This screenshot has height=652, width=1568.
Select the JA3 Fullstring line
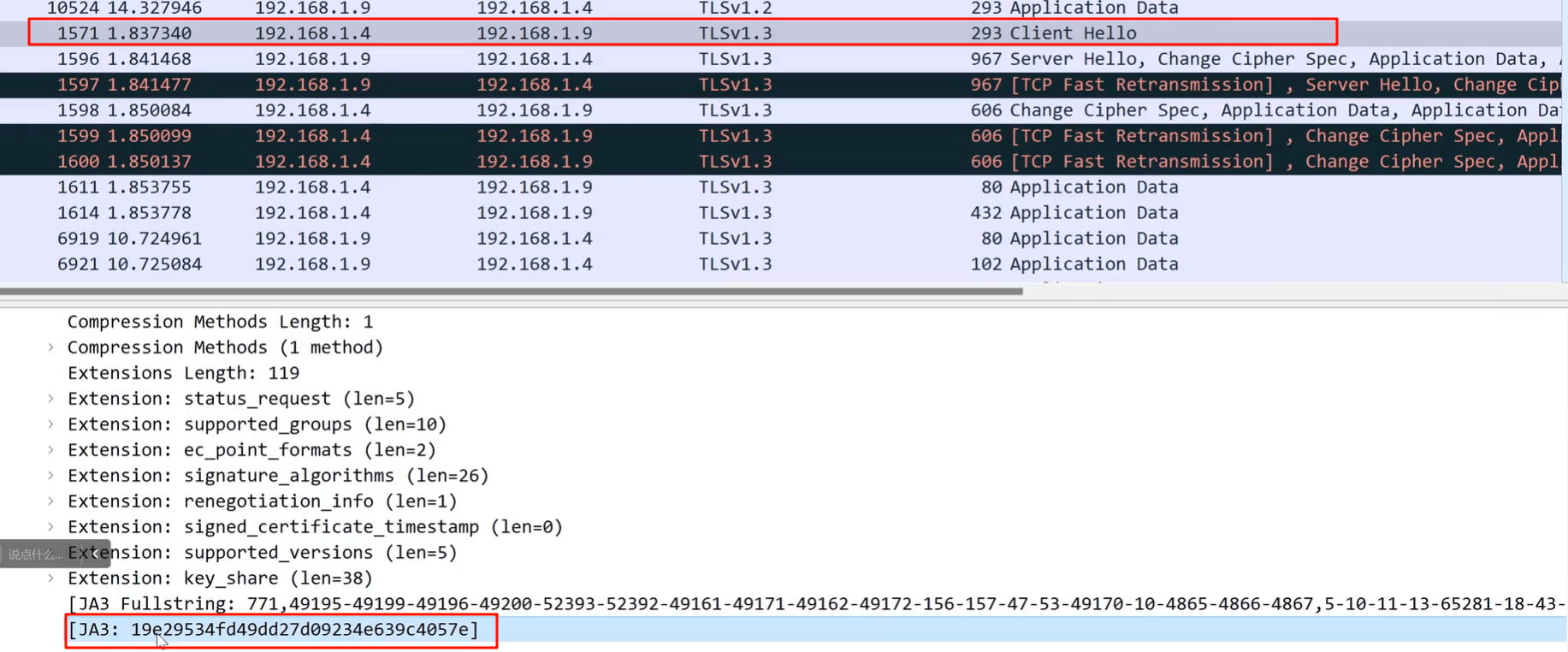[x=817, y=604]
